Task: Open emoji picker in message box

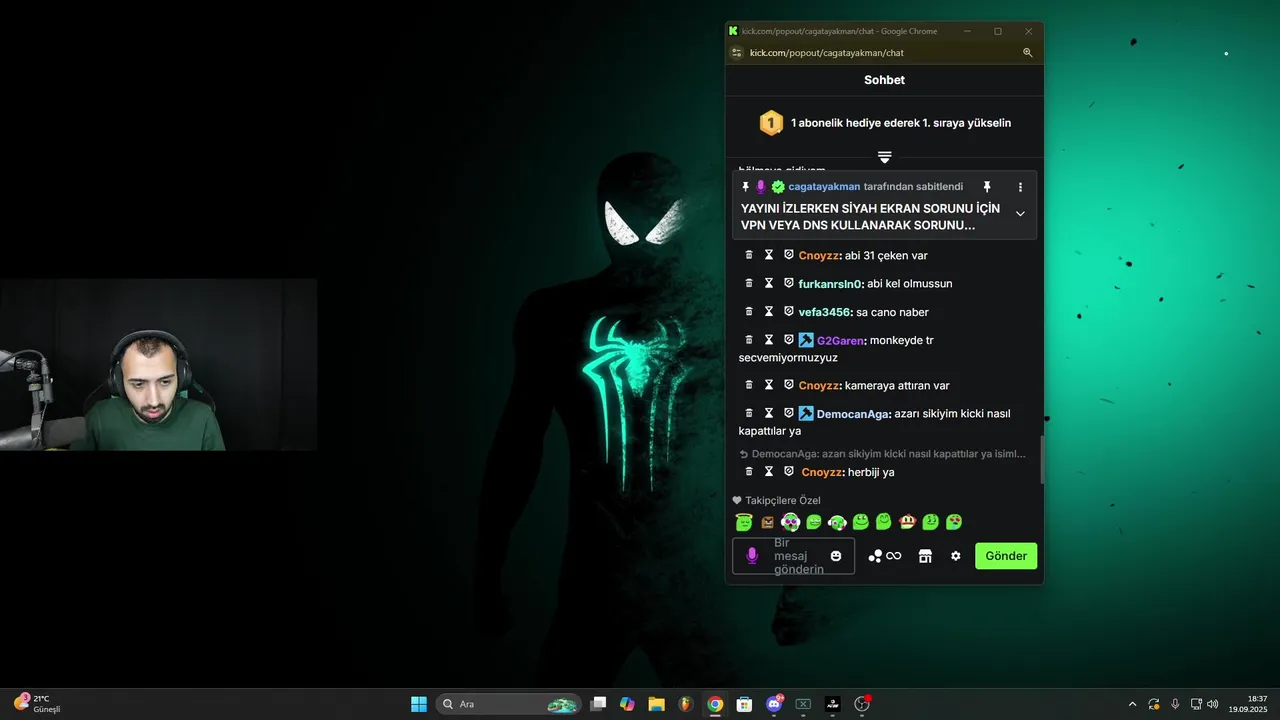Action: [836, 556]
